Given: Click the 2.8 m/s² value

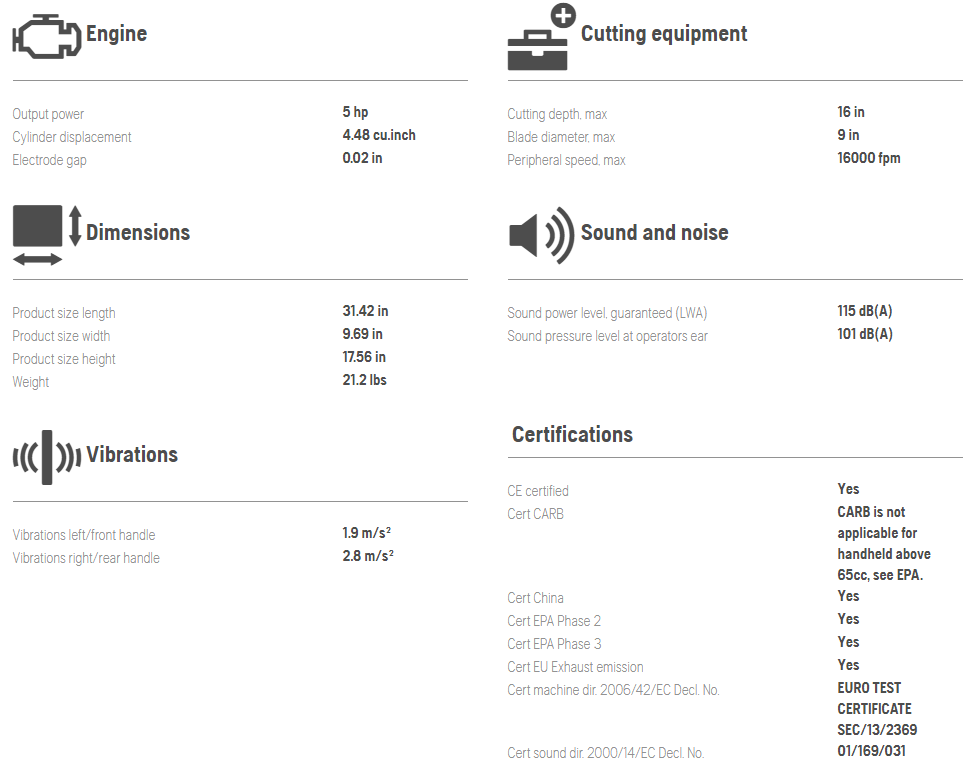Looking at the screenshot, I should coord(368,556).
